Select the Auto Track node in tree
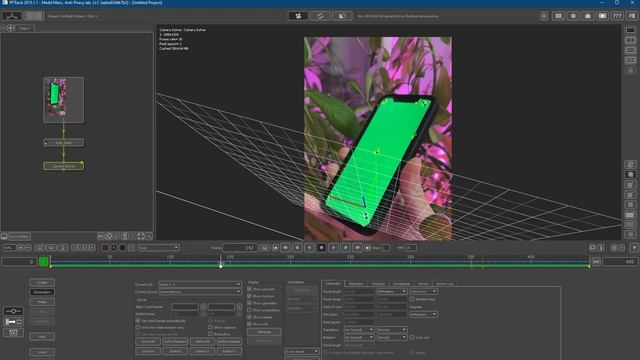 coord(64,142)
